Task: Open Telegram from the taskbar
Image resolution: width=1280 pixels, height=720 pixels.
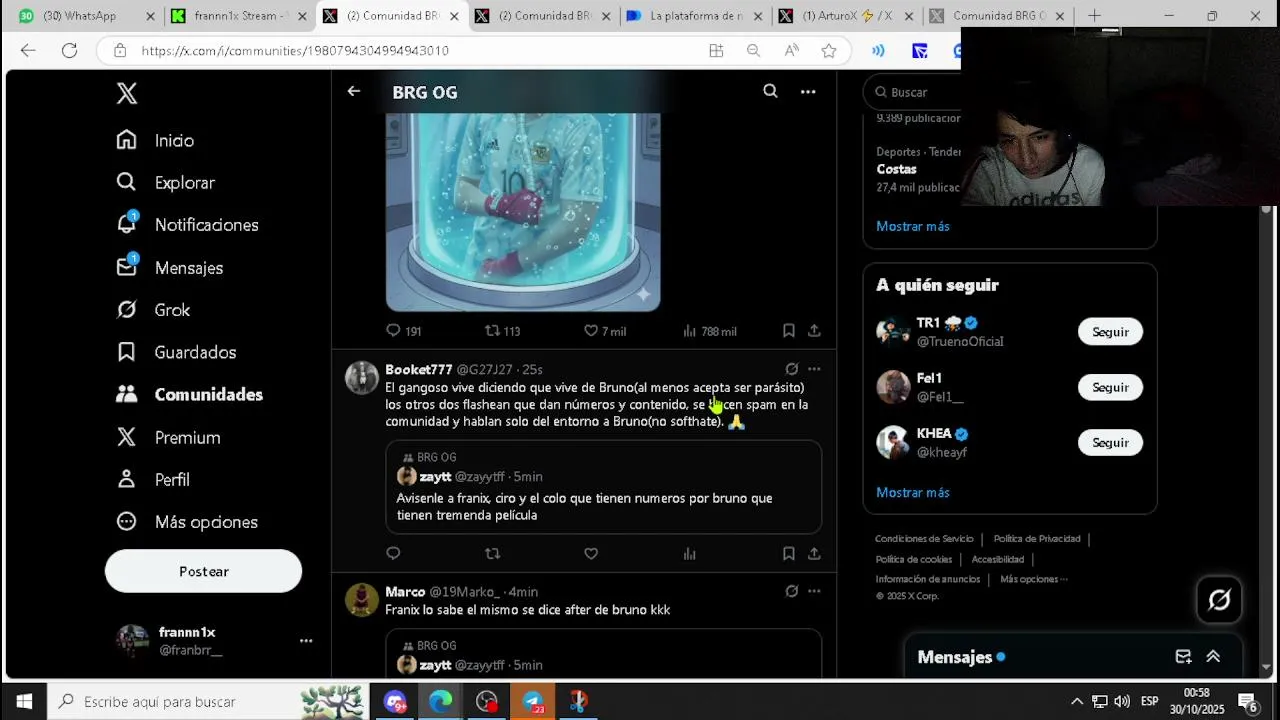Action: click(533, 701)
